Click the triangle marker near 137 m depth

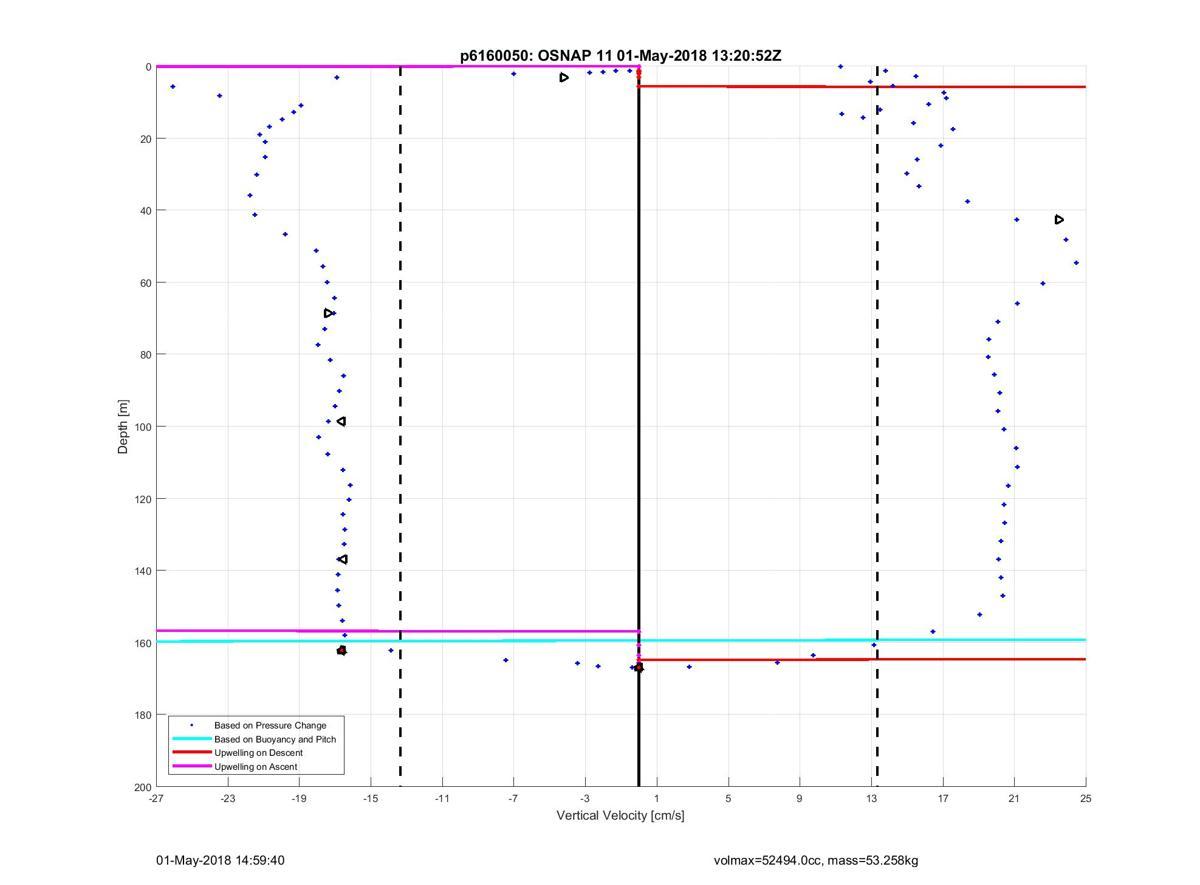[x=342, y=559]
